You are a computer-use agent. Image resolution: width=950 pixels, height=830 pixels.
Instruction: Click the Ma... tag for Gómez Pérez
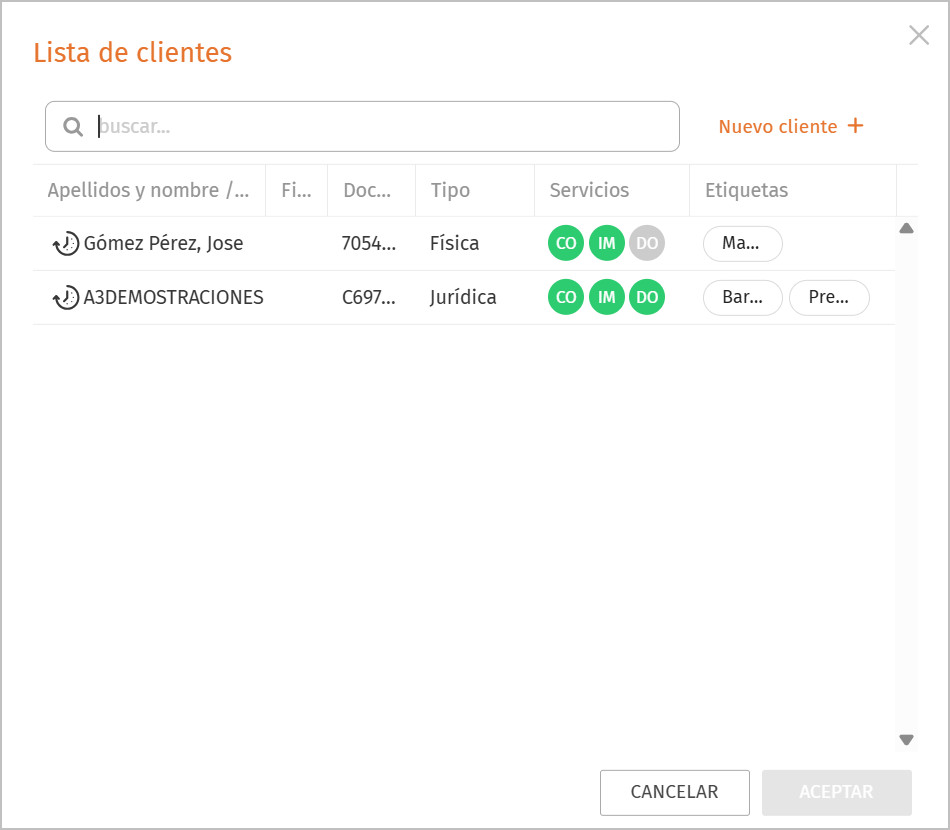coord(743,244)
